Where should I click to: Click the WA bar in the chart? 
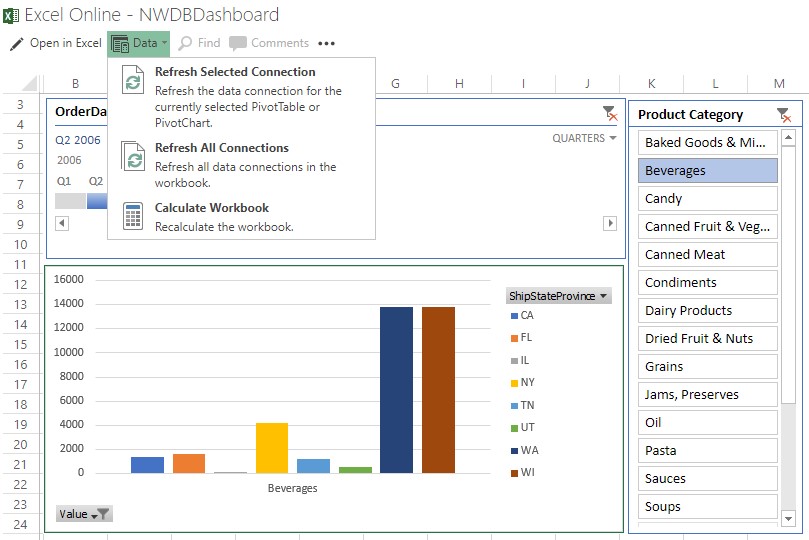click(396, 390)
